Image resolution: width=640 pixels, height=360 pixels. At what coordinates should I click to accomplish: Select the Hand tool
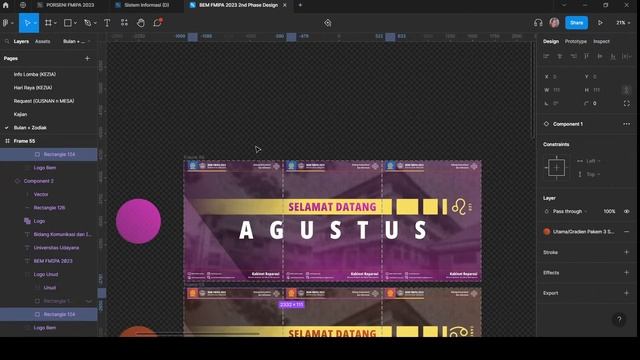[x=141, y=23]
